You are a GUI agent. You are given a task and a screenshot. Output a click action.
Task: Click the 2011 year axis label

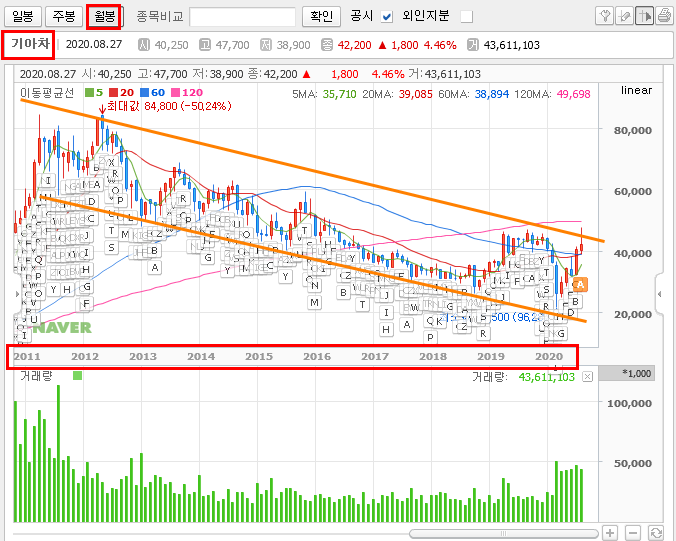coord(27,356)
